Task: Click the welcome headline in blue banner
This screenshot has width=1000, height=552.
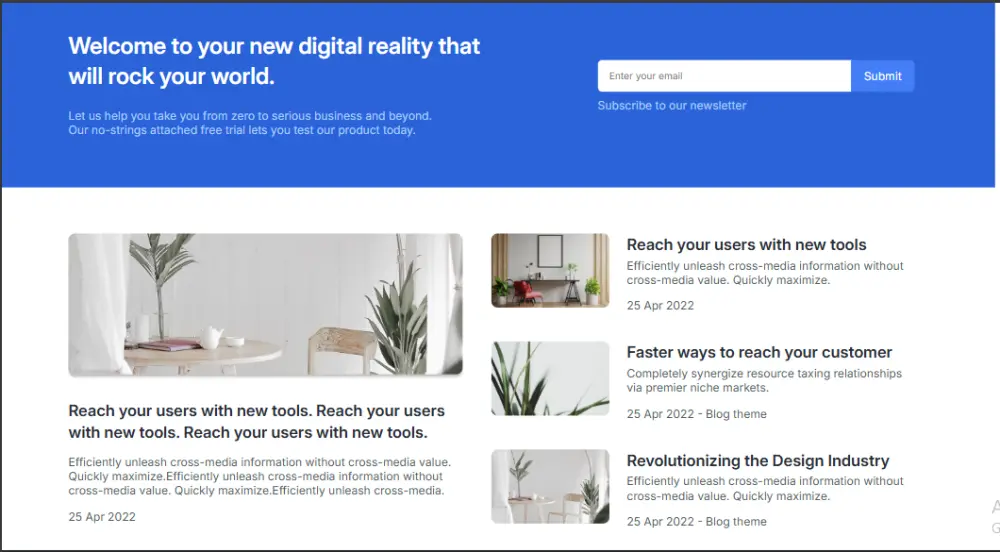Action: (274, 61)
